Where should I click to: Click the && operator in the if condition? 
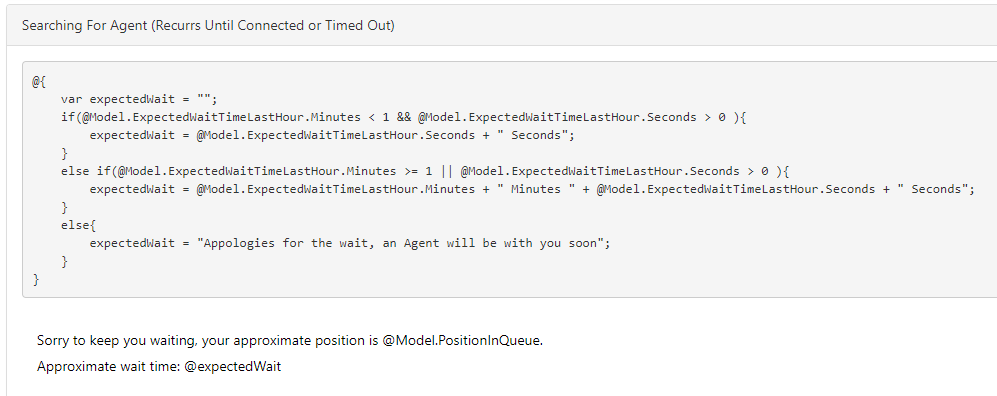click(404, 117)
